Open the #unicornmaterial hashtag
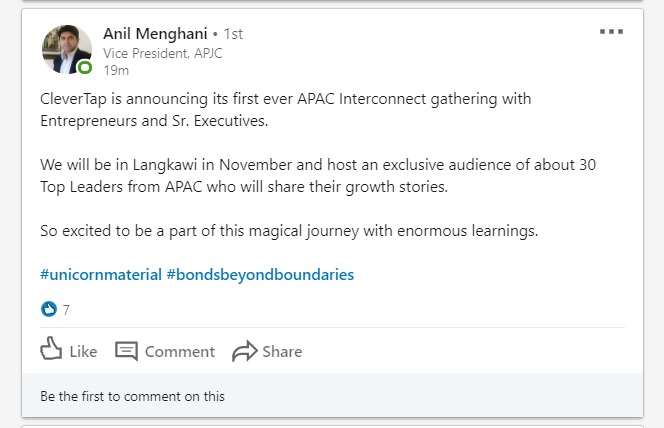This screenshot has width=664, height=428. click(x=101, y=274)
